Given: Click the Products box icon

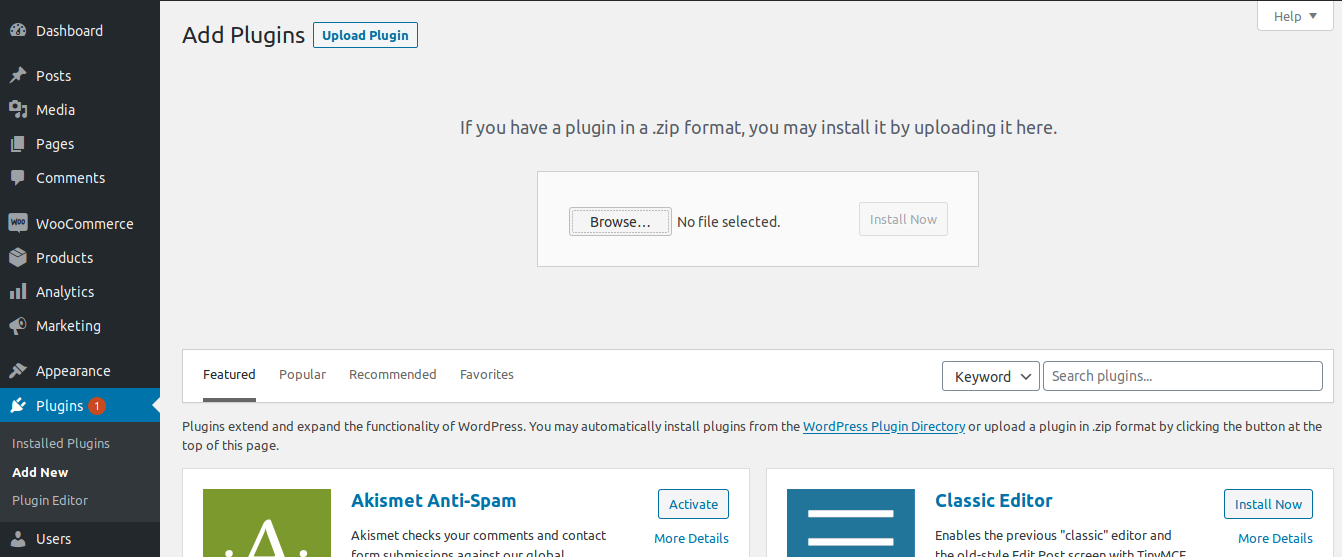Looking at the screenshot, I should (18, 258).
